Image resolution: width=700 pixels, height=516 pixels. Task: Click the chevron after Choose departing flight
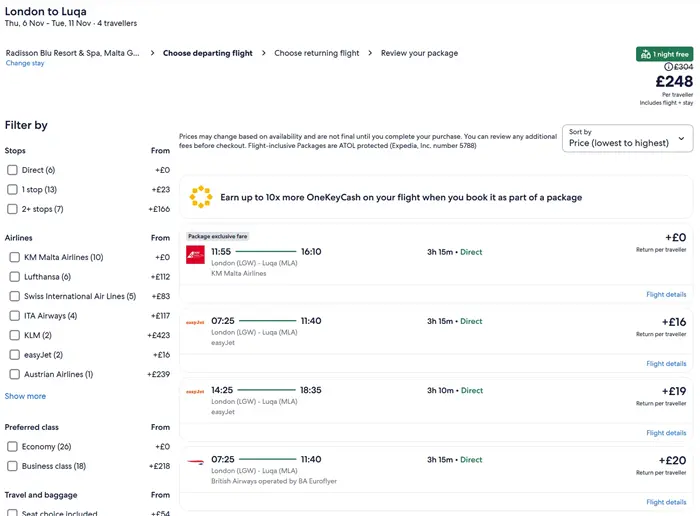point(264,53)
